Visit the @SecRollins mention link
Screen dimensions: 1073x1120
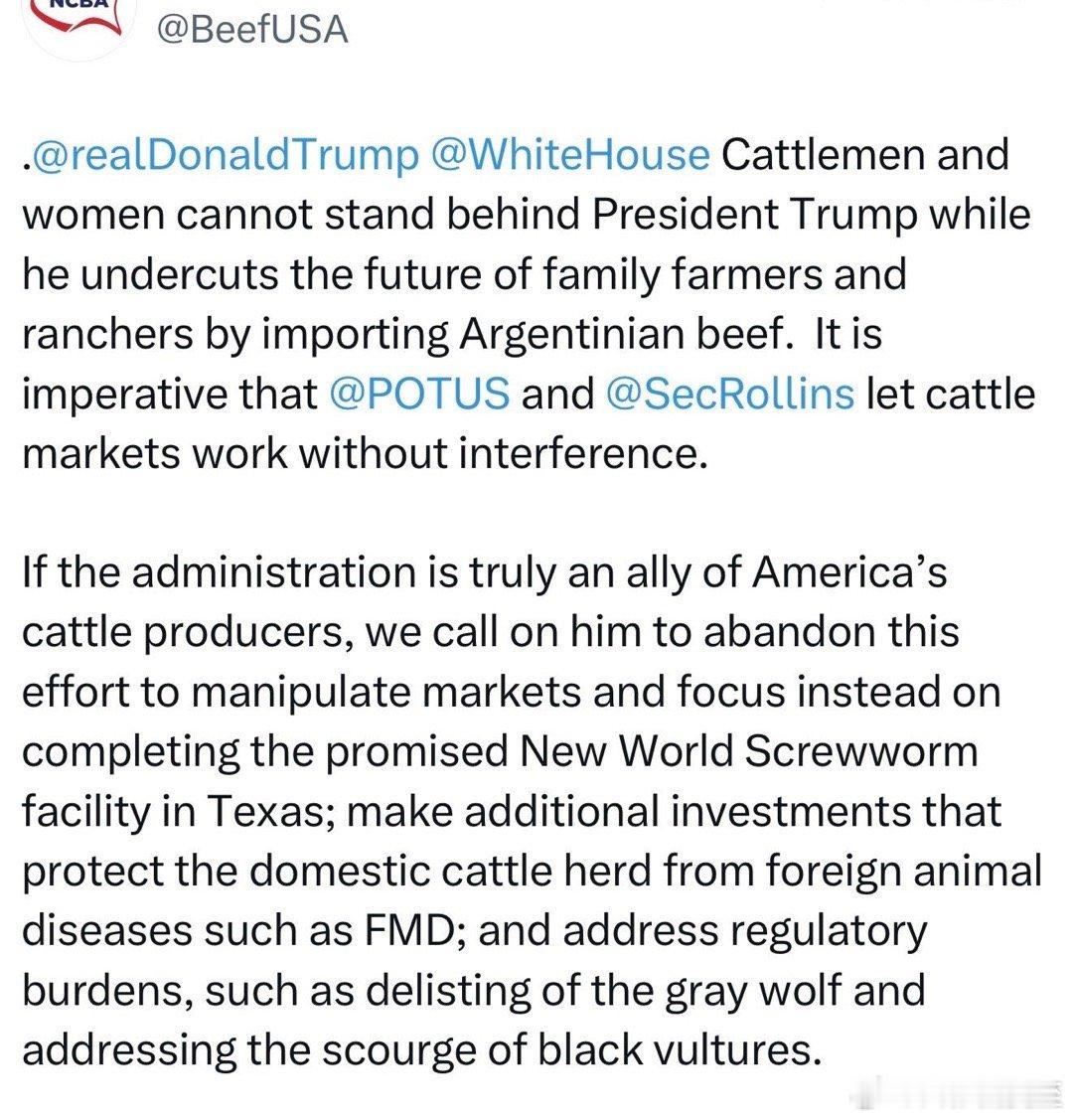pyautogui.click(x=728, y=394)
